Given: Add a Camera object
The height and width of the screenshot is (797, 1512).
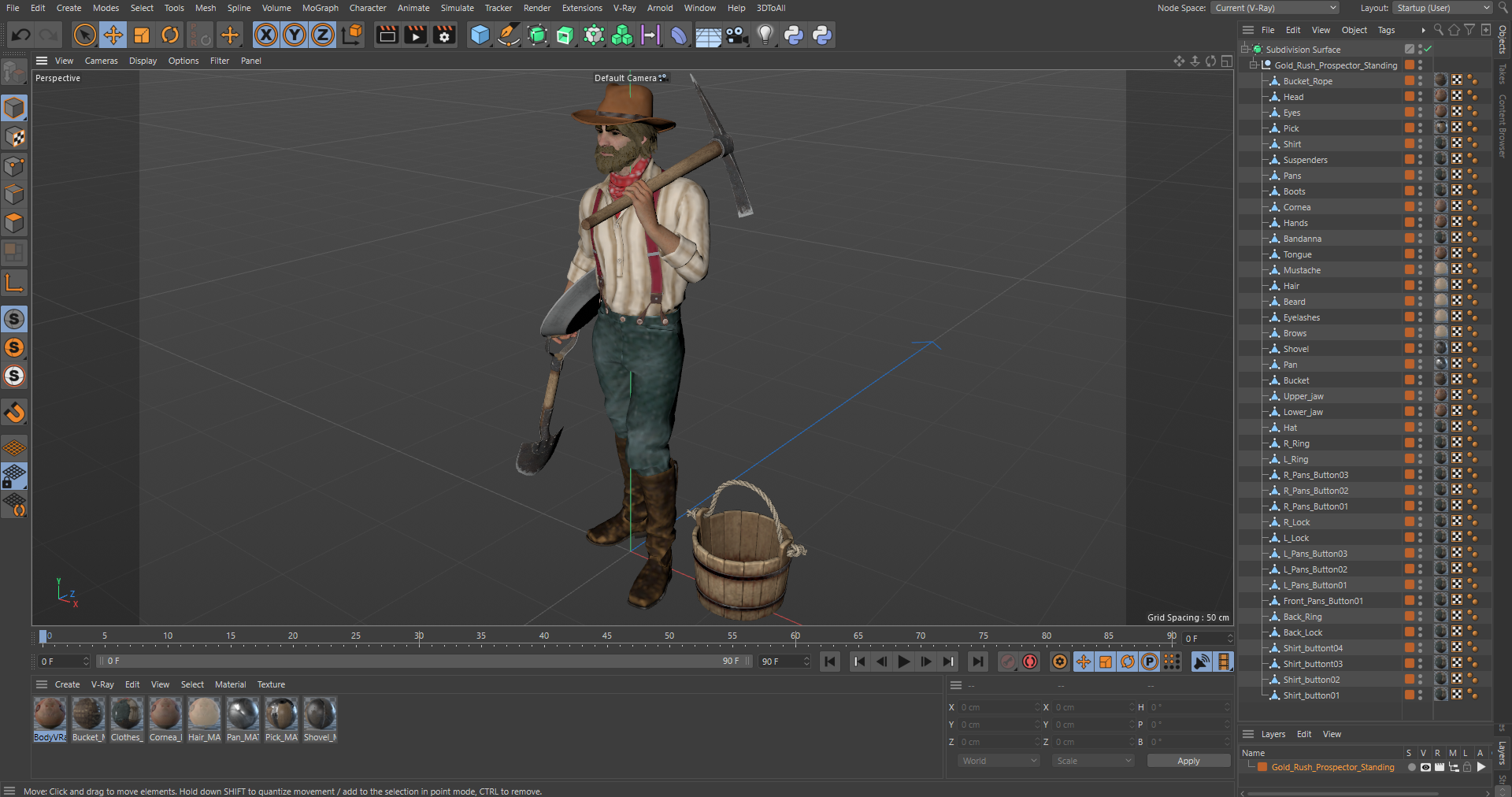Looking at the screenshot, I should point(736,35).
